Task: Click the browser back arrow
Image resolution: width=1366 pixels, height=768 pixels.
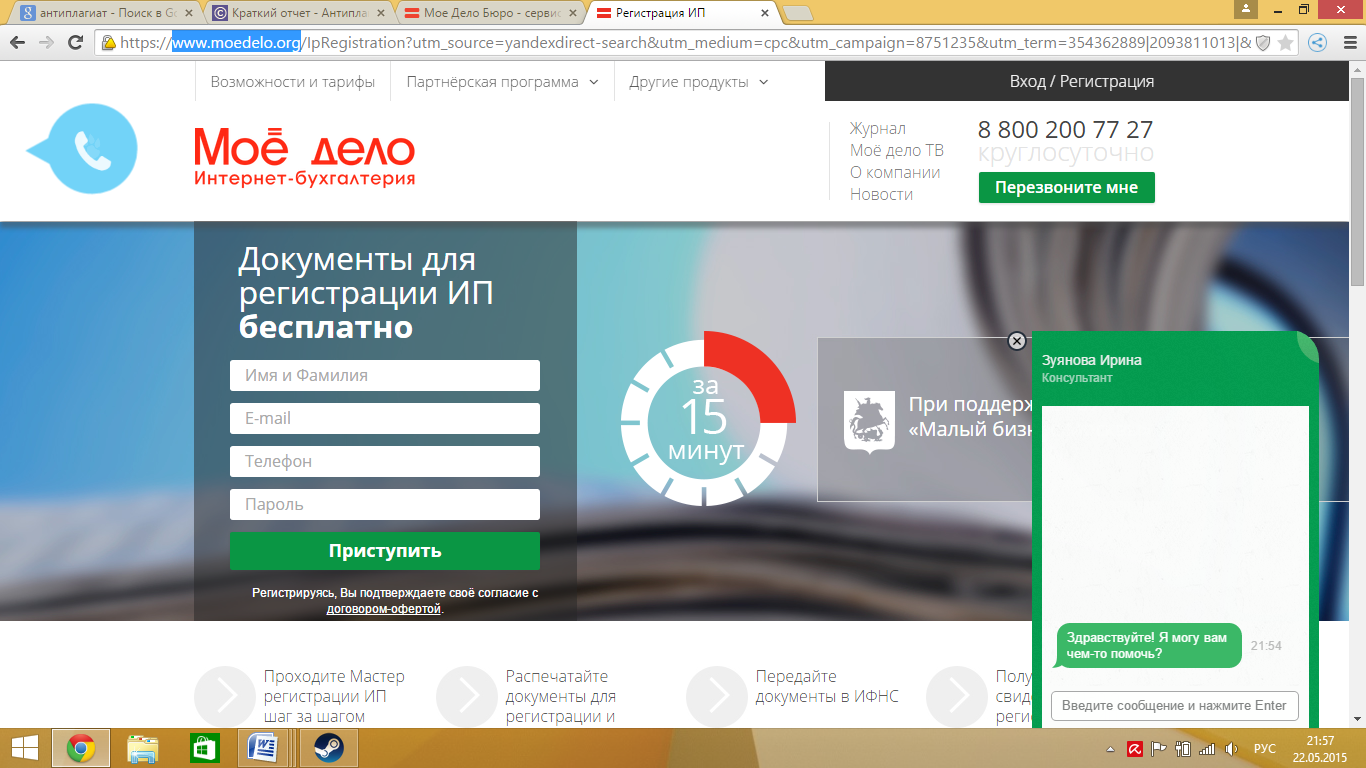Action: click(18, 42)
